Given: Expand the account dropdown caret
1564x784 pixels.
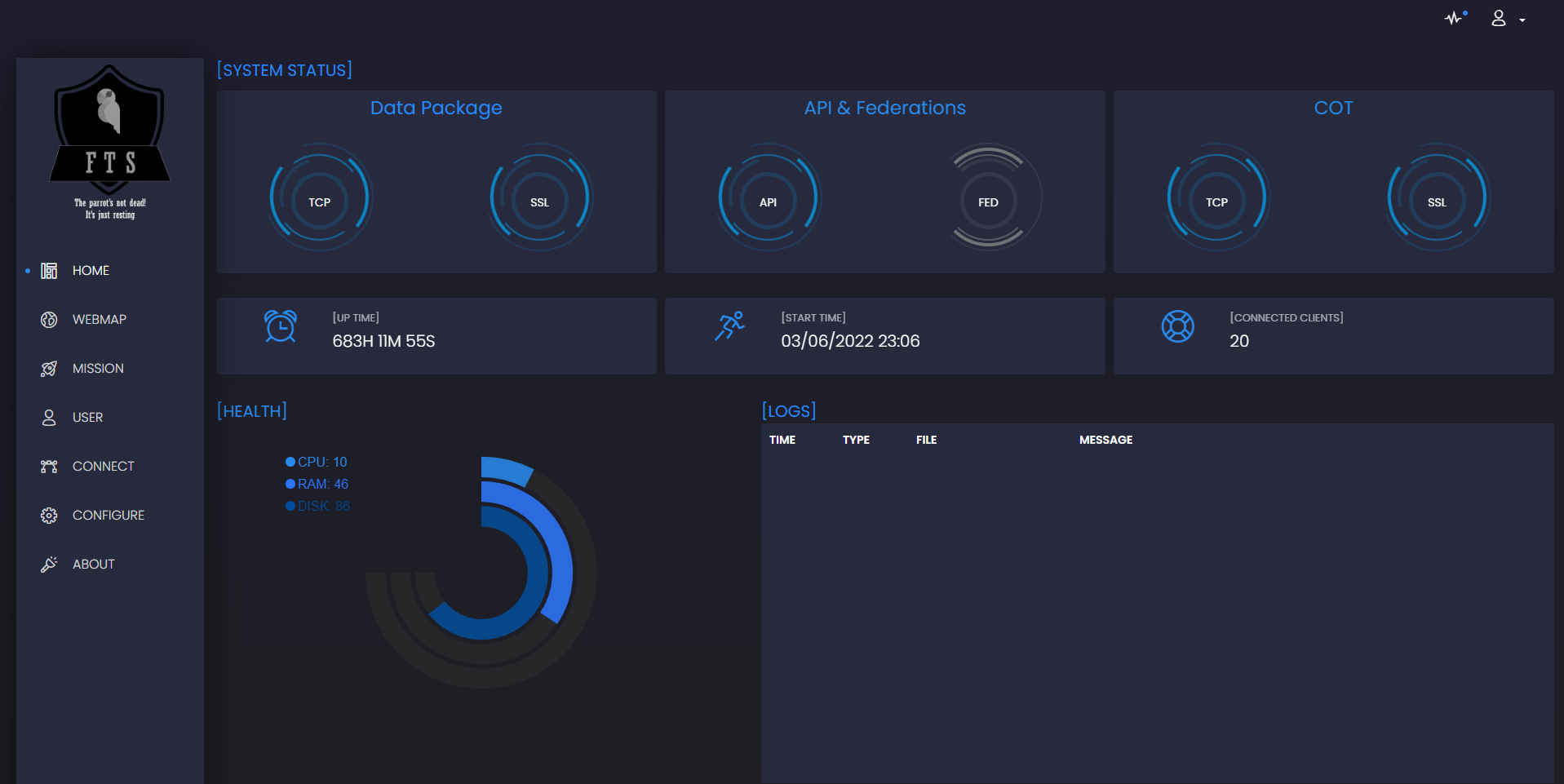Looking at the screenshot, I should point(1522,20).
